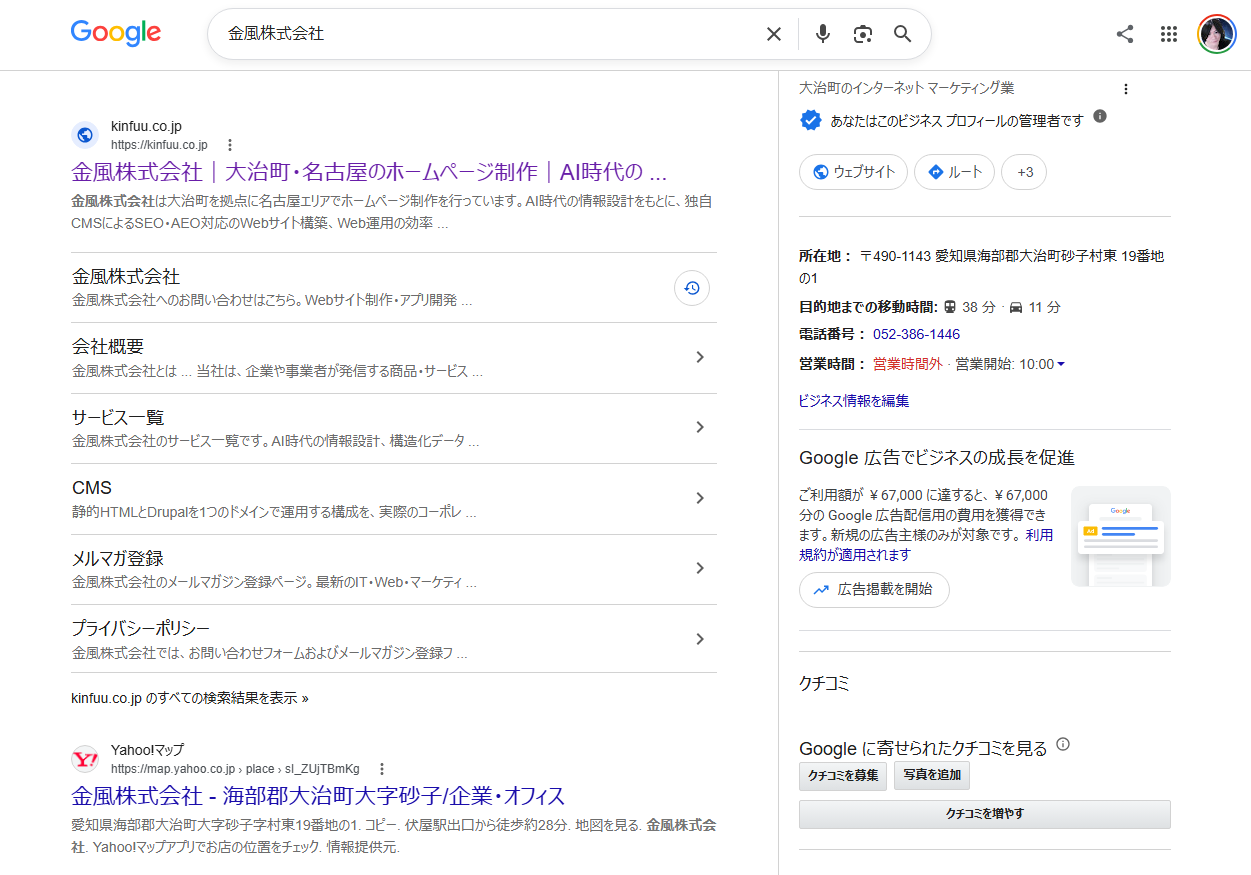Click the share icon in header

coord(1125,34)
